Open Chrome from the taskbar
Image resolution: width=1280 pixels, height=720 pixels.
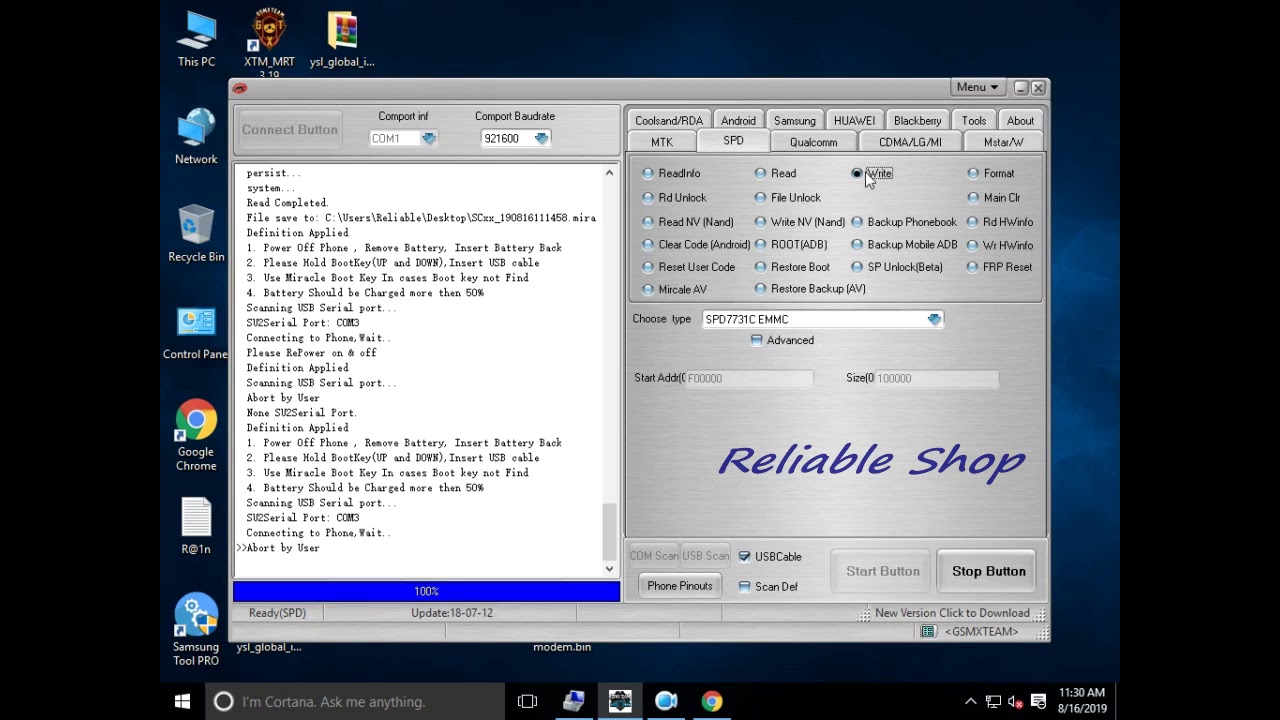(x=712, y=702)
